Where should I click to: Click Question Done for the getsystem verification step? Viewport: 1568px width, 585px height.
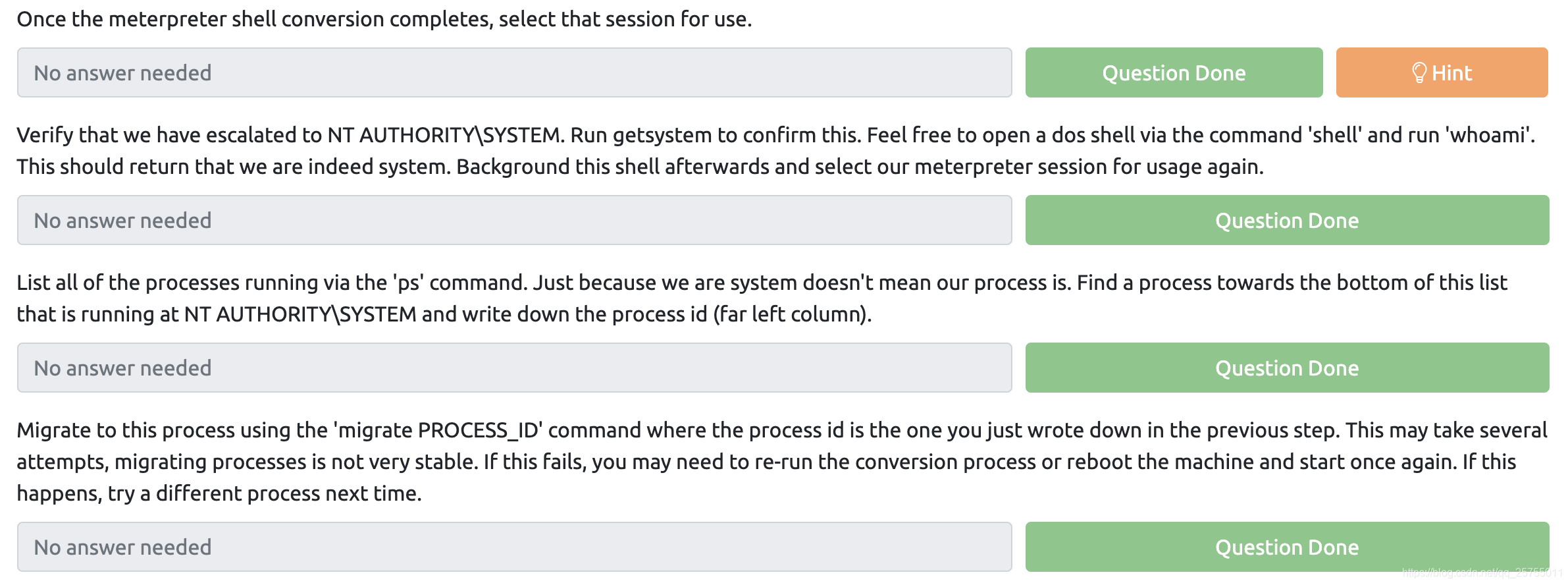(x=1287, y=220)
